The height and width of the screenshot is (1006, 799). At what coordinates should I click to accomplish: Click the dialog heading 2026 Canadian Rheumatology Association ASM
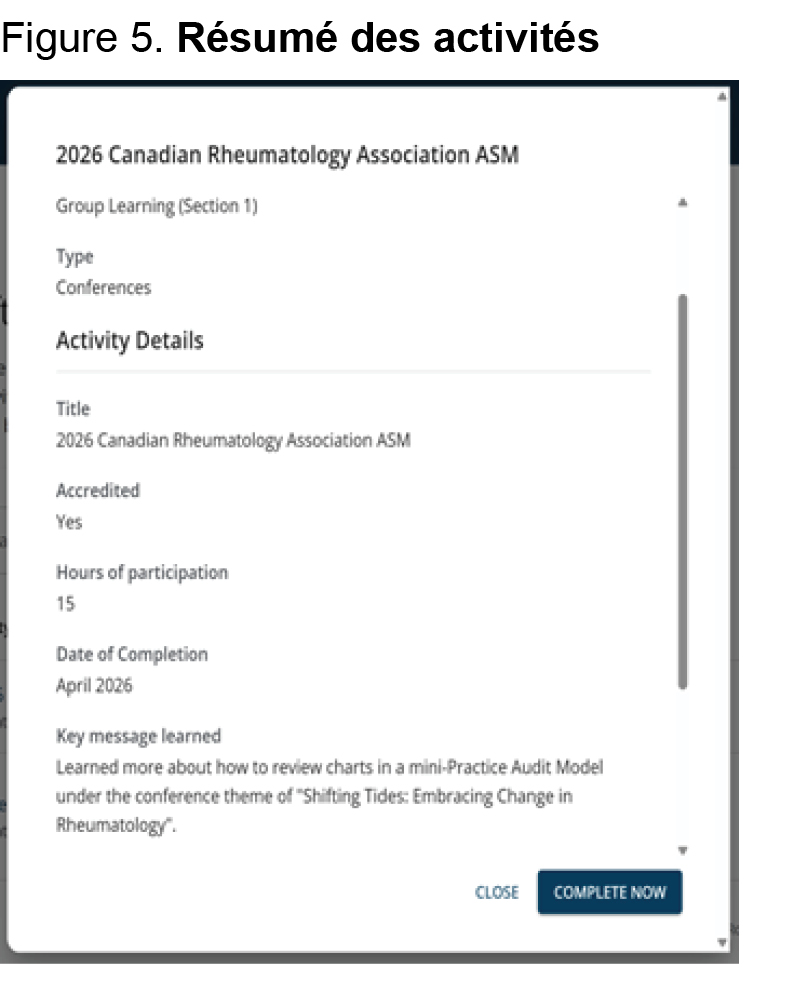tap(287, 155)
